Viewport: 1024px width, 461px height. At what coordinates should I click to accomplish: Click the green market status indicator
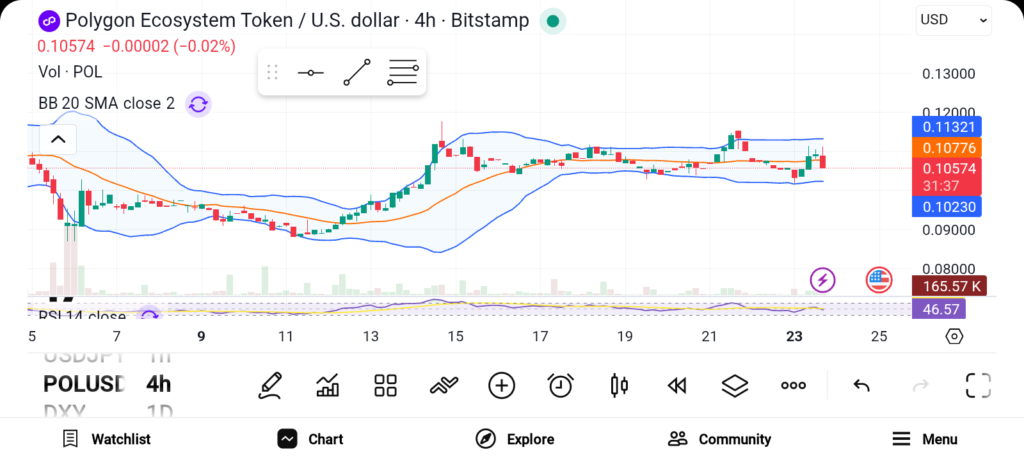552,21
